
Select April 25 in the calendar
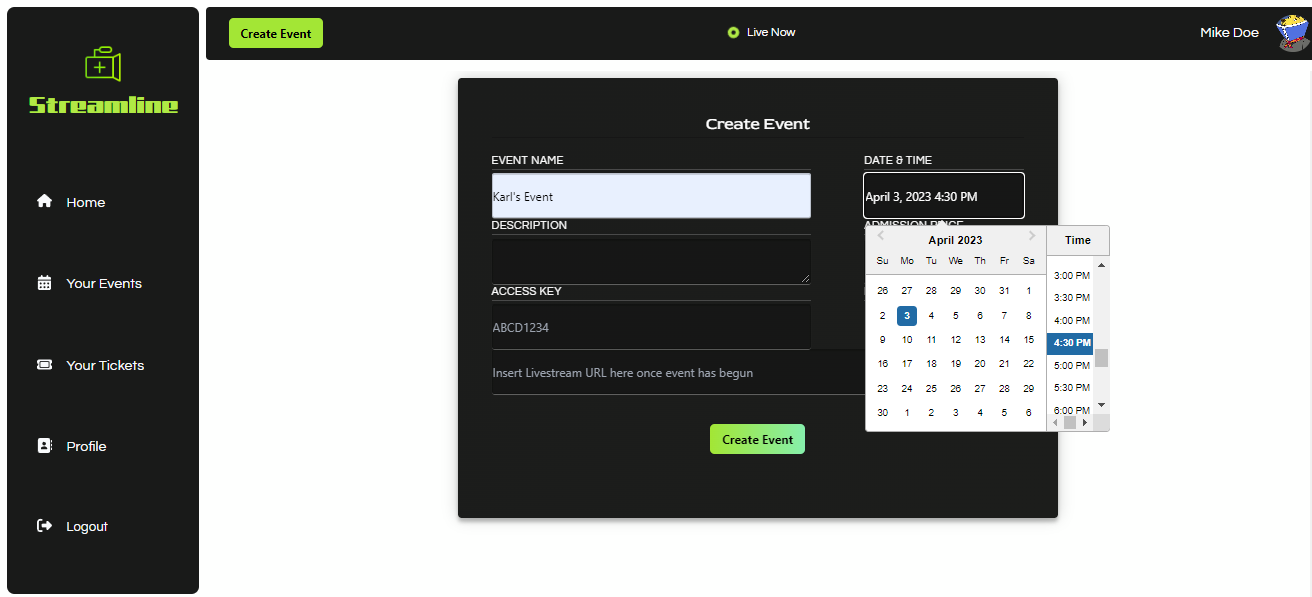click(931, 388)
